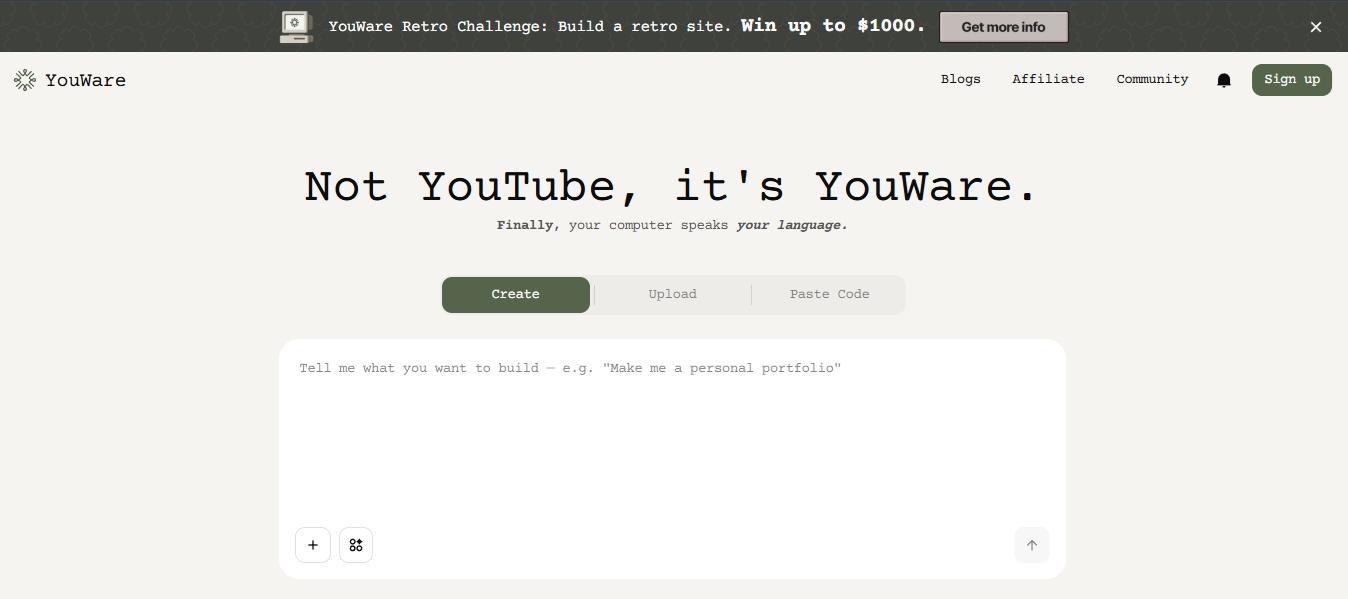Click the retro computer banner icon
Viewport: 1348px width, 599px height.
pos(297,26)
